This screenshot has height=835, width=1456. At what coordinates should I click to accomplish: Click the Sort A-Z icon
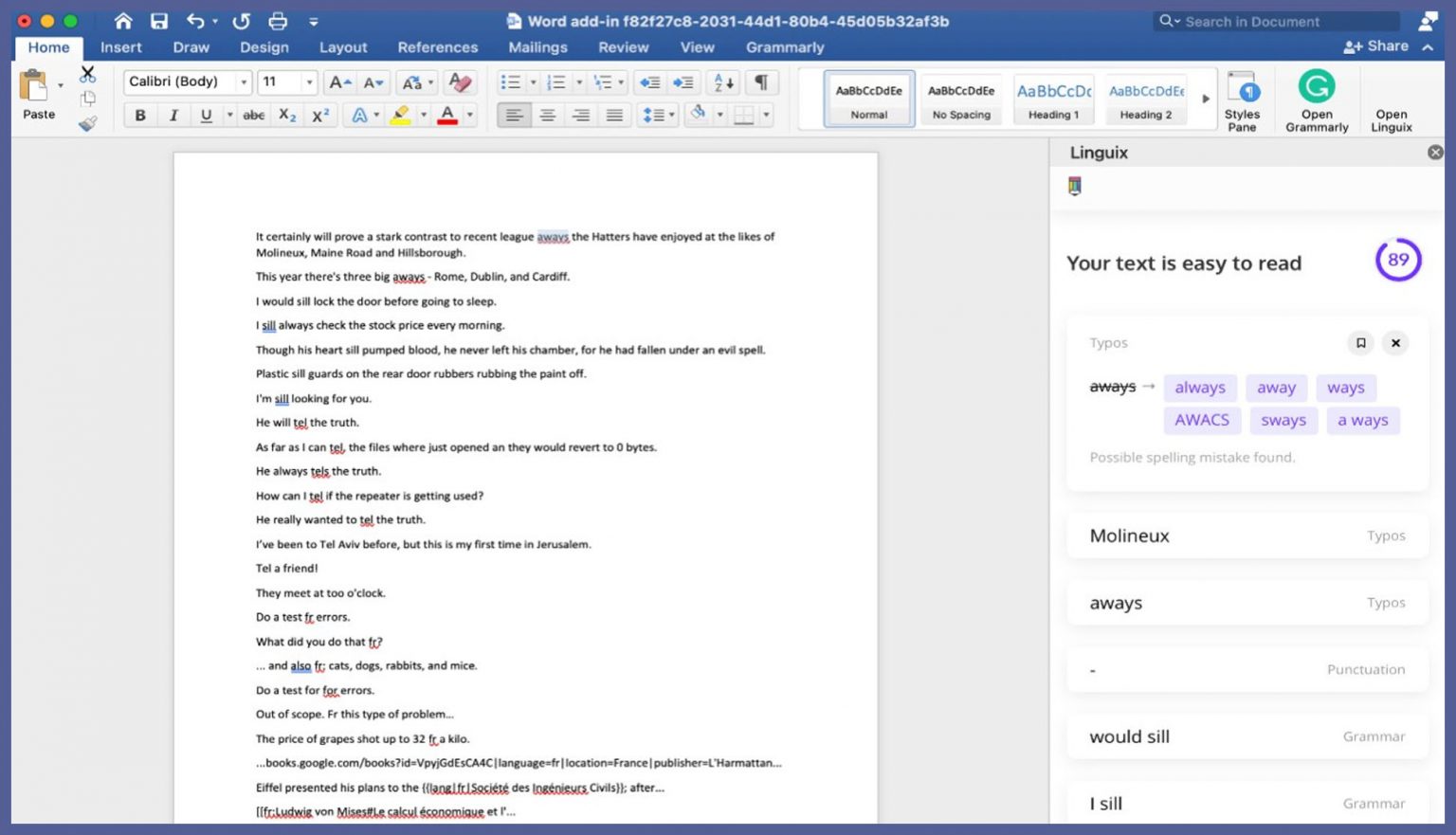point(723,82)
